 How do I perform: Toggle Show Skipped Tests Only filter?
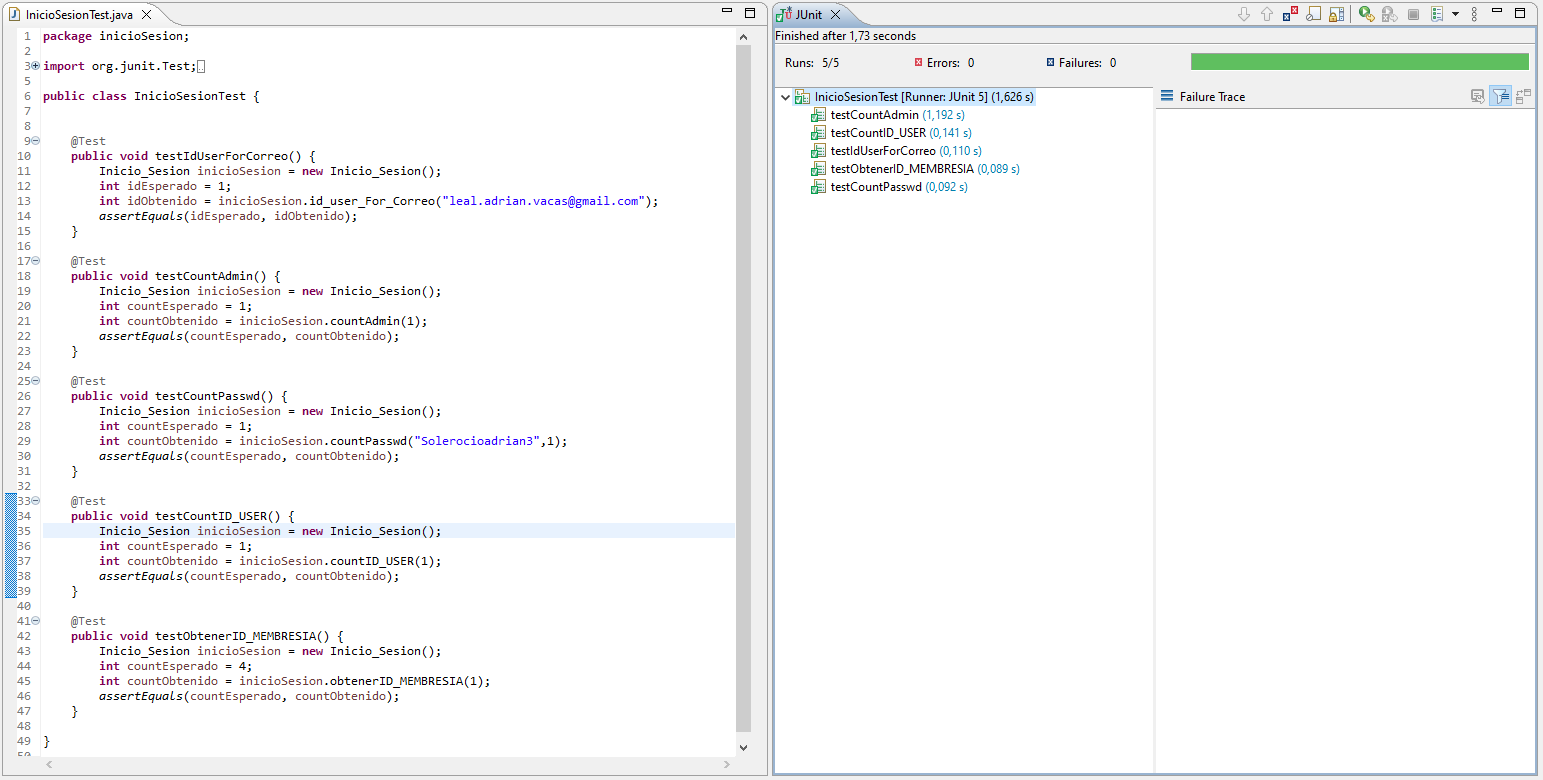click(x=1313, y=14)
